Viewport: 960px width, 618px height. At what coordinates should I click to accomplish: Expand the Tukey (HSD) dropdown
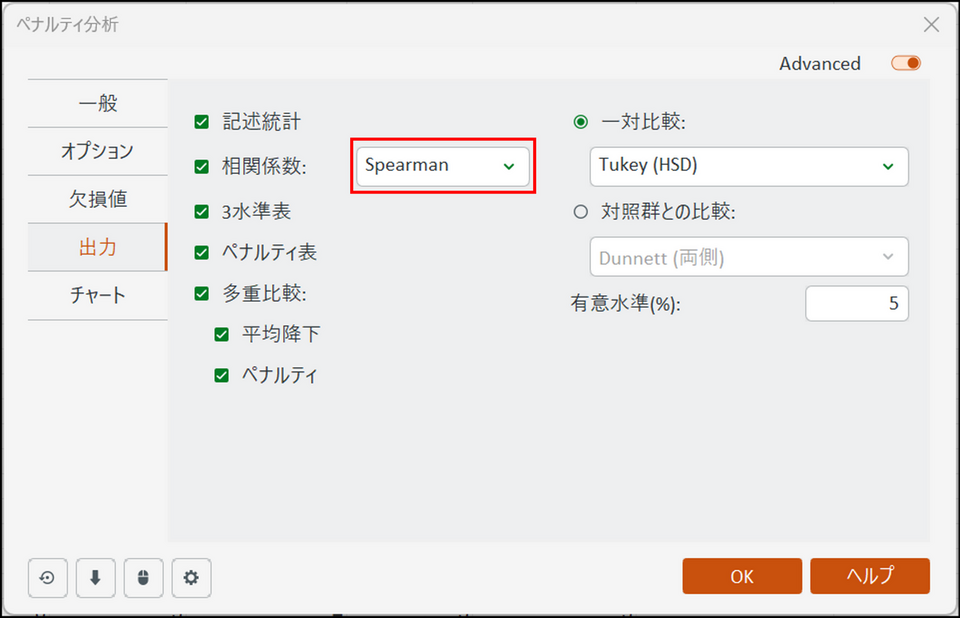point(748,166)
